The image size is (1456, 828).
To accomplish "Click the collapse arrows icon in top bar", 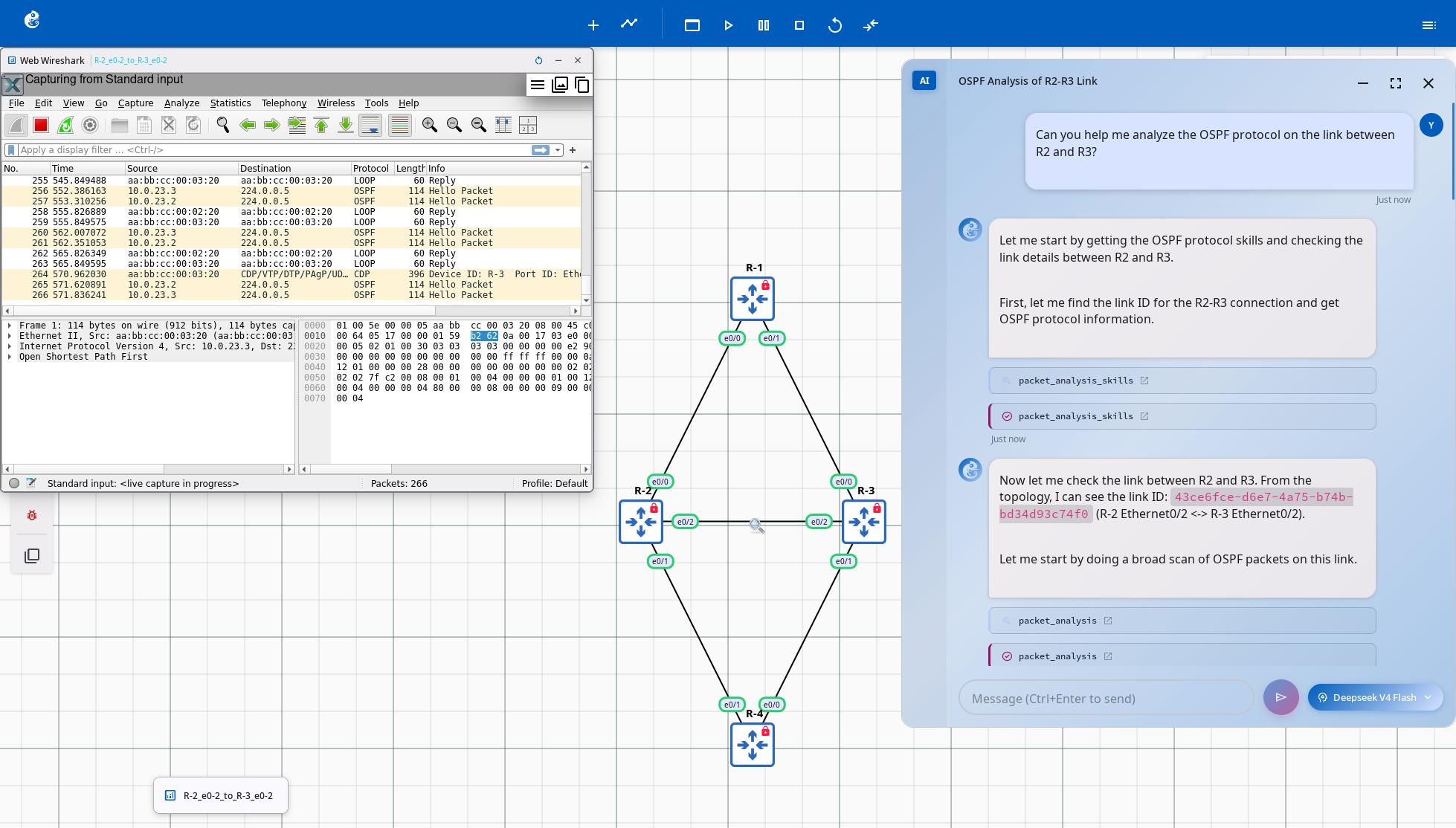I will coord(871,25).
